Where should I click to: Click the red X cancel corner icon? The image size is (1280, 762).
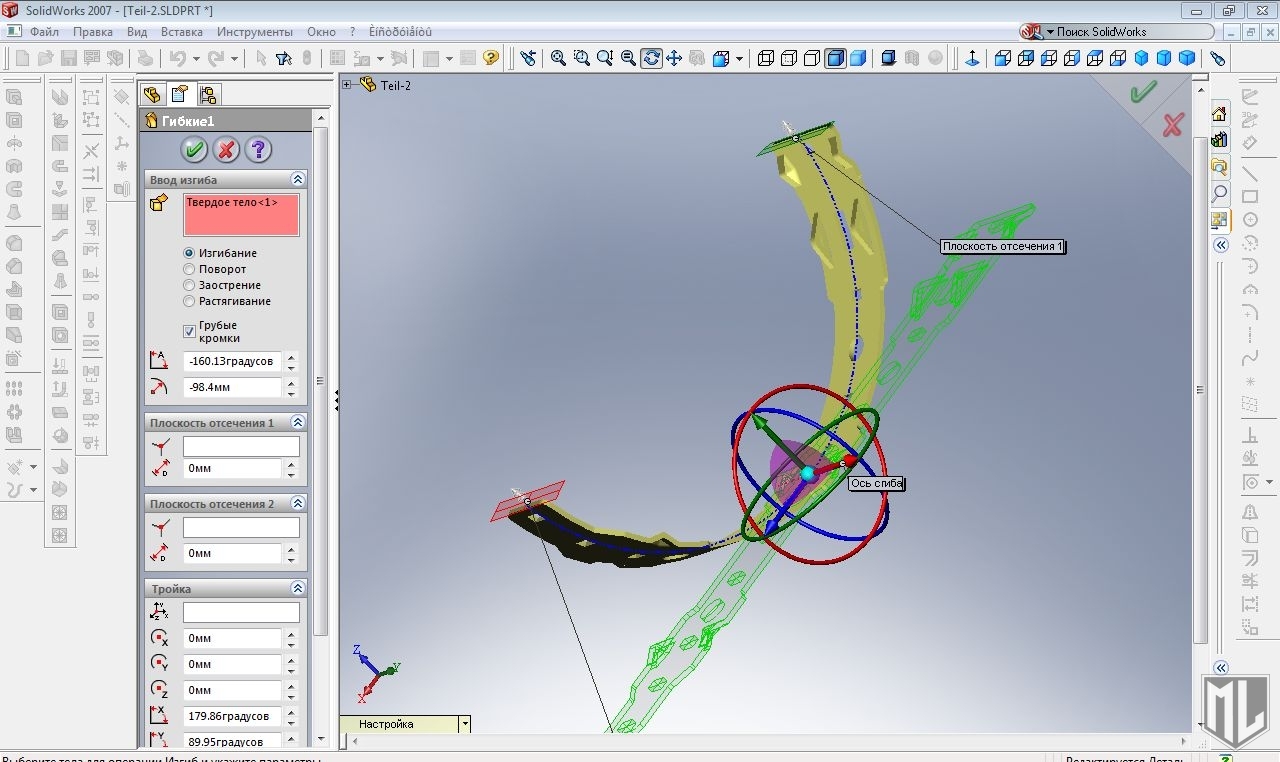[1172, 125]
